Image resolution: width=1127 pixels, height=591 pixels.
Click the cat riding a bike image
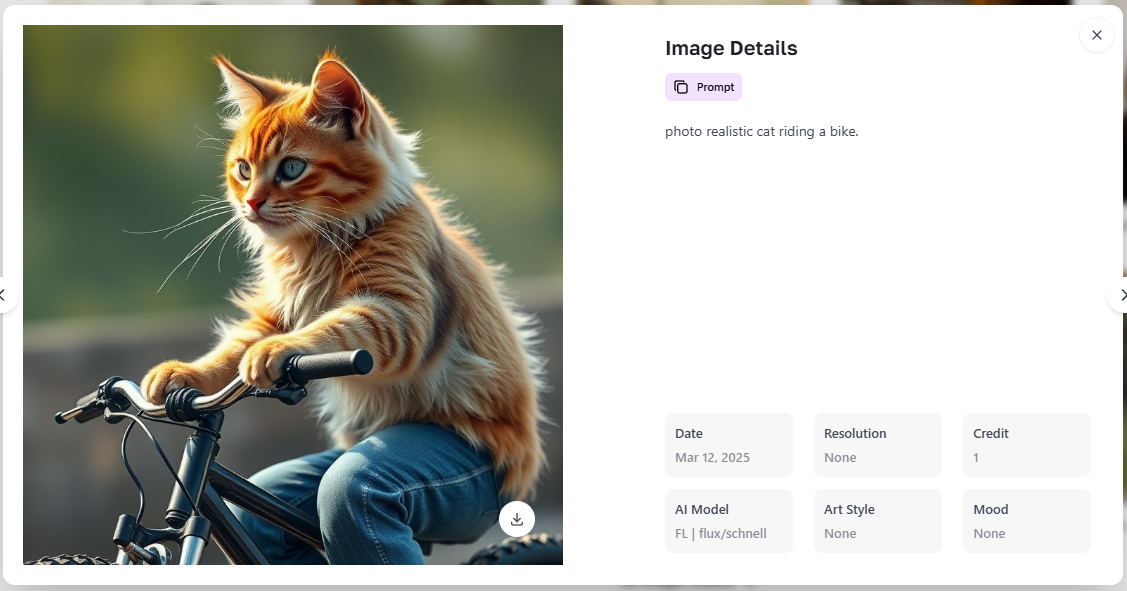(292, 295)
